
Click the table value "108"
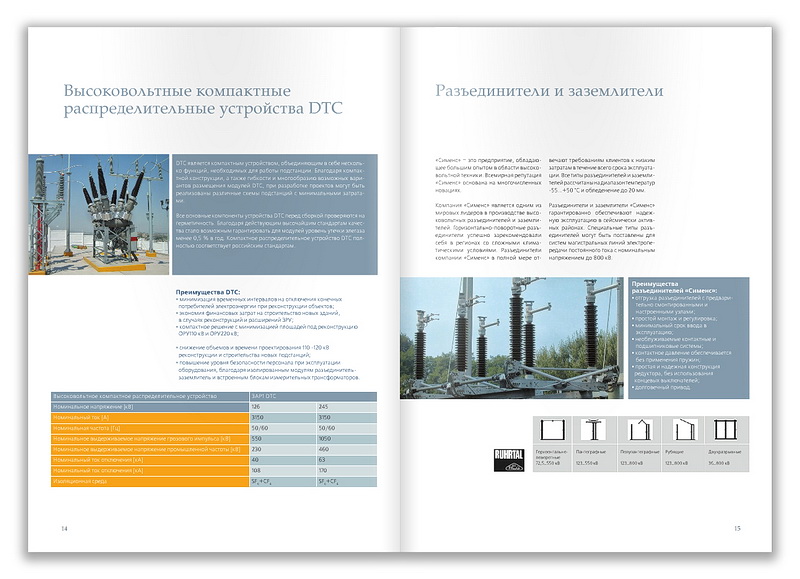tap(256, 470)
